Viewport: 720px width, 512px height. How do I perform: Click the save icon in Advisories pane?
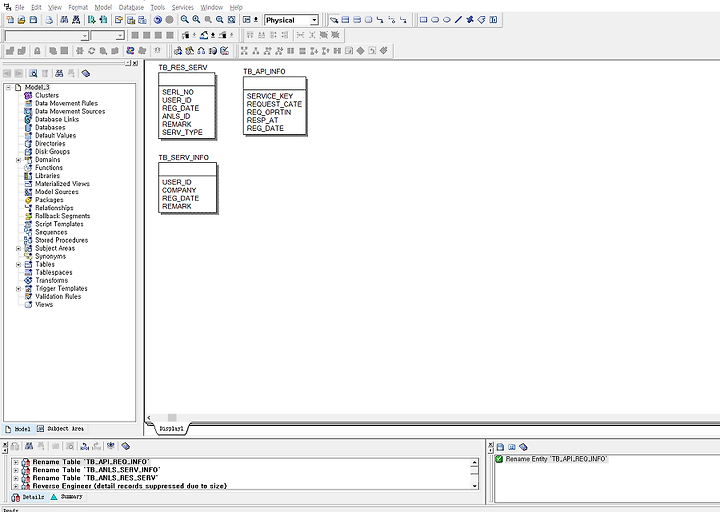(501, 447)
